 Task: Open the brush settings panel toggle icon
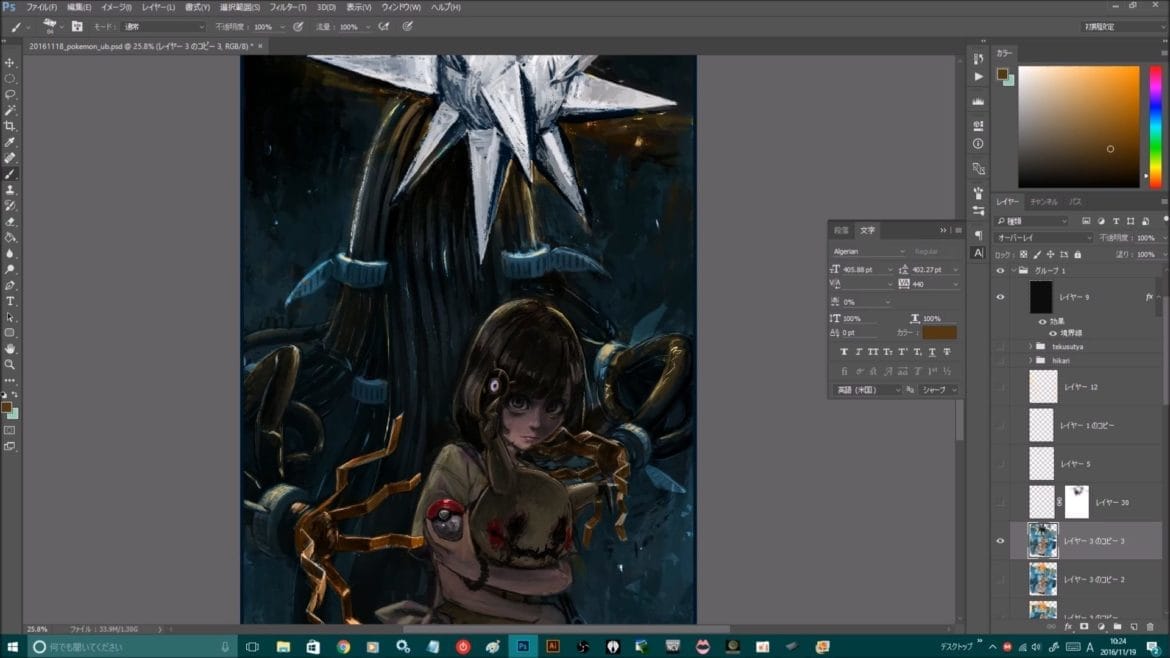(x=77, y=26)
